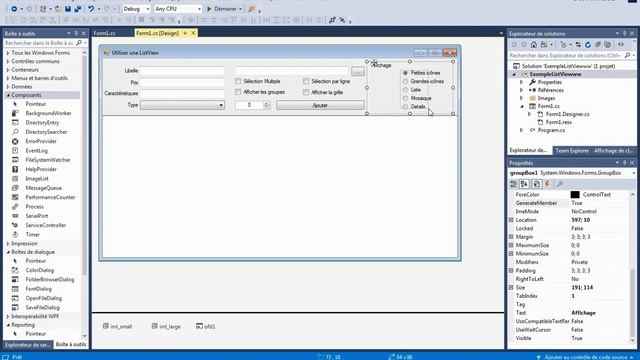Click the numeric up-down spinner arrows
The width and height of the screenshot is (640, 360).
(267, 105)
